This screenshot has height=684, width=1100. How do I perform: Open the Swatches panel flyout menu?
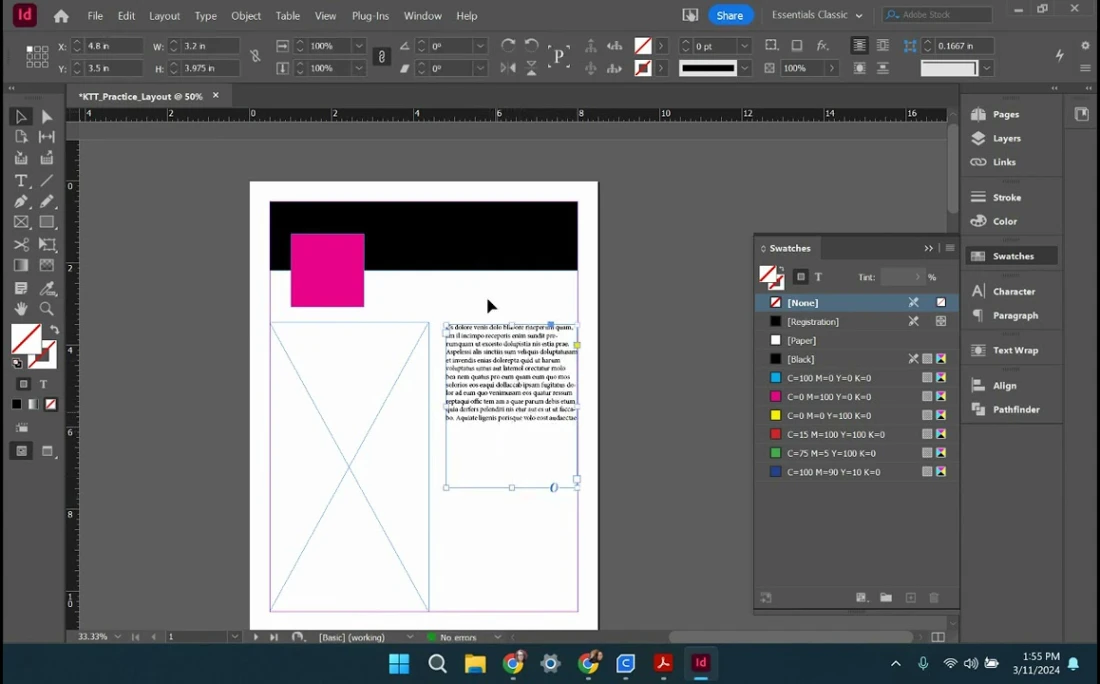pyautogui.click(x=950, y=248)
